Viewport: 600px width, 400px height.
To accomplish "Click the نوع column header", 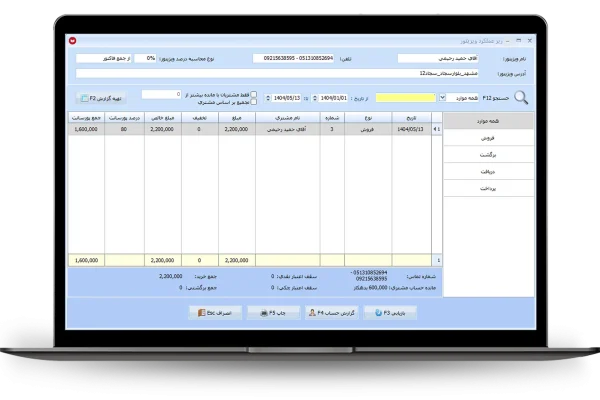I will (x=368, y=118).
